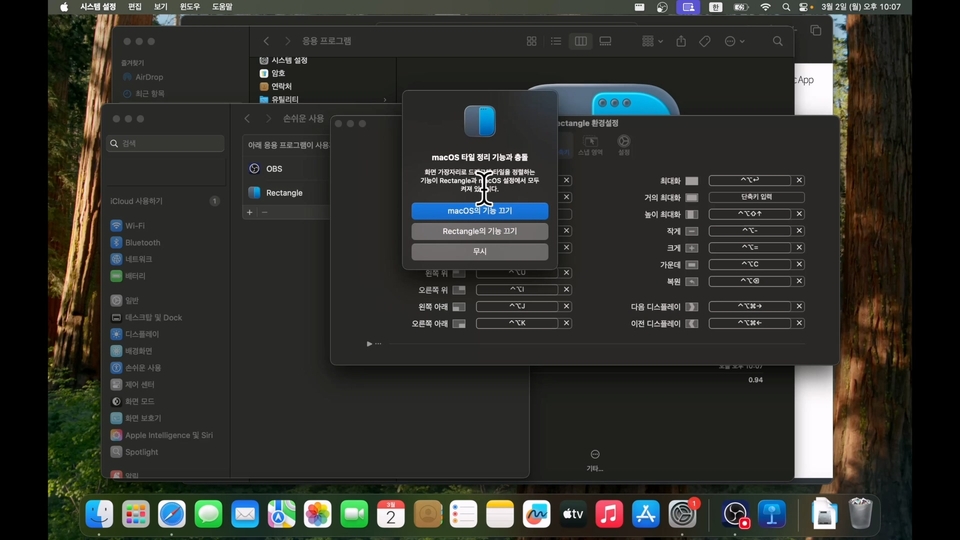Clear the 작게 shortcut
Screen dimensions: 960x540
click(x=799, y=231)
